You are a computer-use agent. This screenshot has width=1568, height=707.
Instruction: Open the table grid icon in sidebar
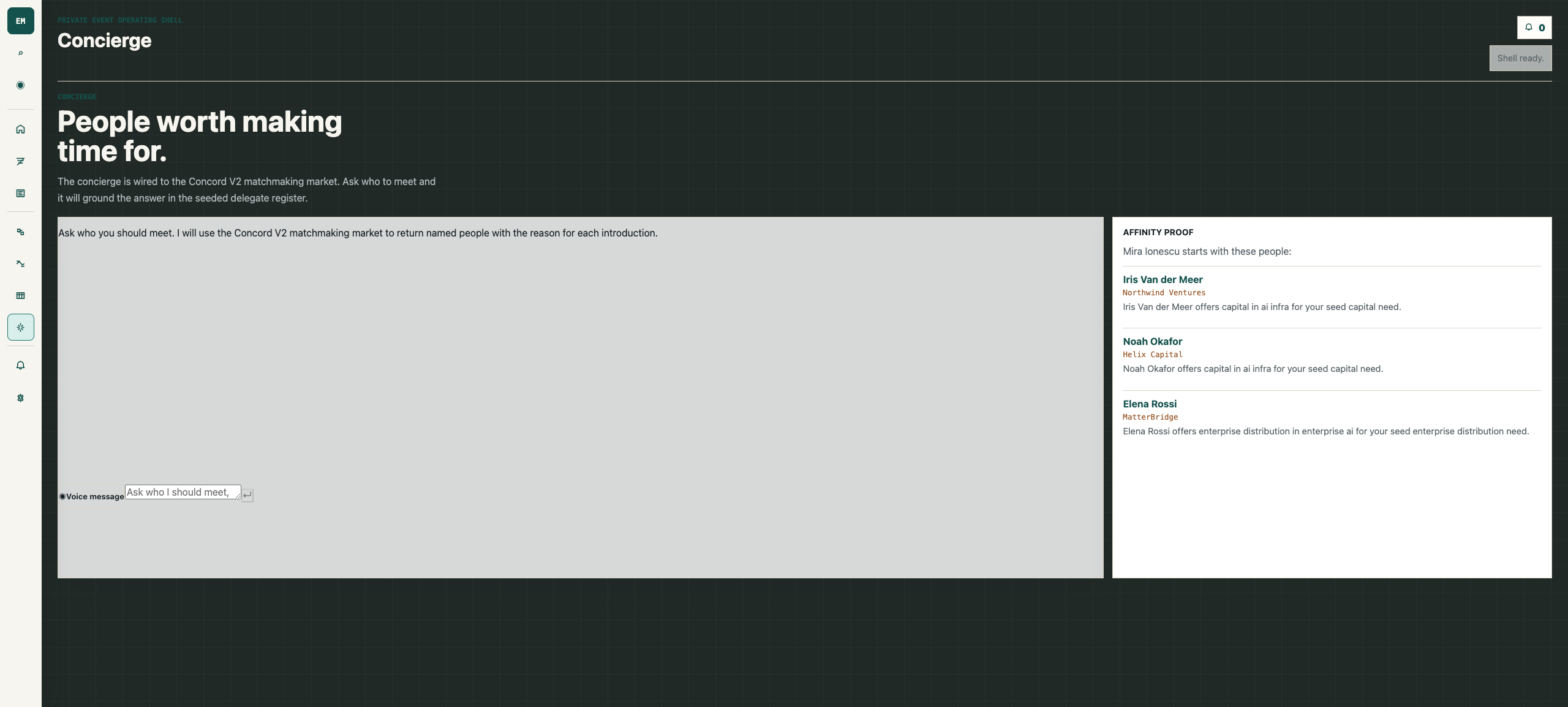coord(20,295)
